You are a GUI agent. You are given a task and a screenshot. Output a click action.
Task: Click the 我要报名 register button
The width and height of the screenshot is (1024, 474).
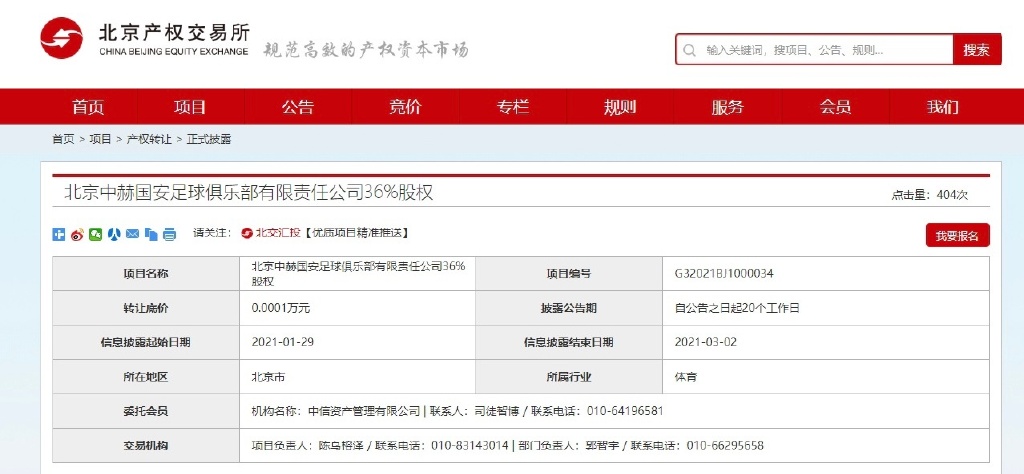point(957,236)
